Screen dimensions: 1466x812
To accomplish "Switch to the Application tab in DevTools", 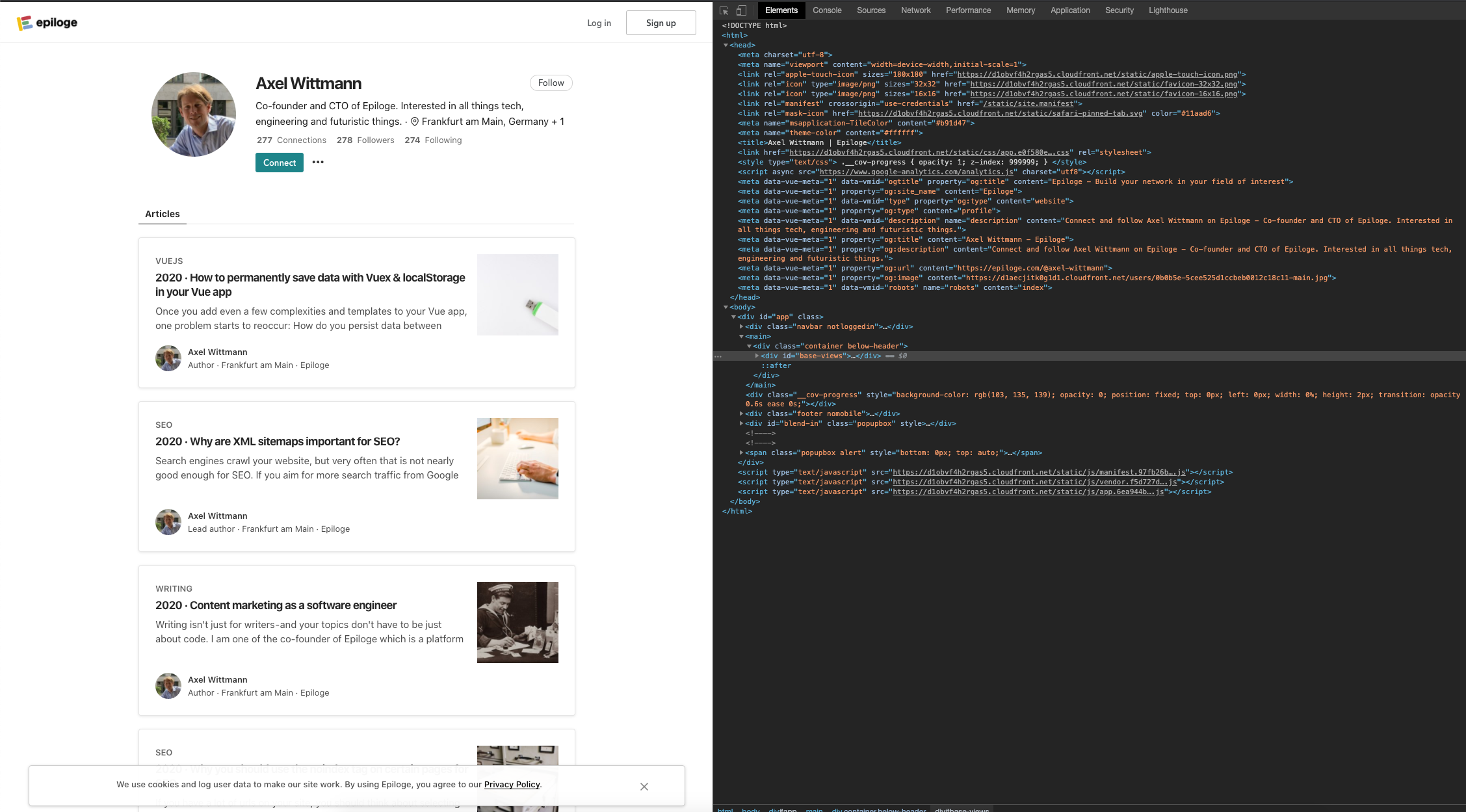I will pyautogui.click(x=1070, y=10).
